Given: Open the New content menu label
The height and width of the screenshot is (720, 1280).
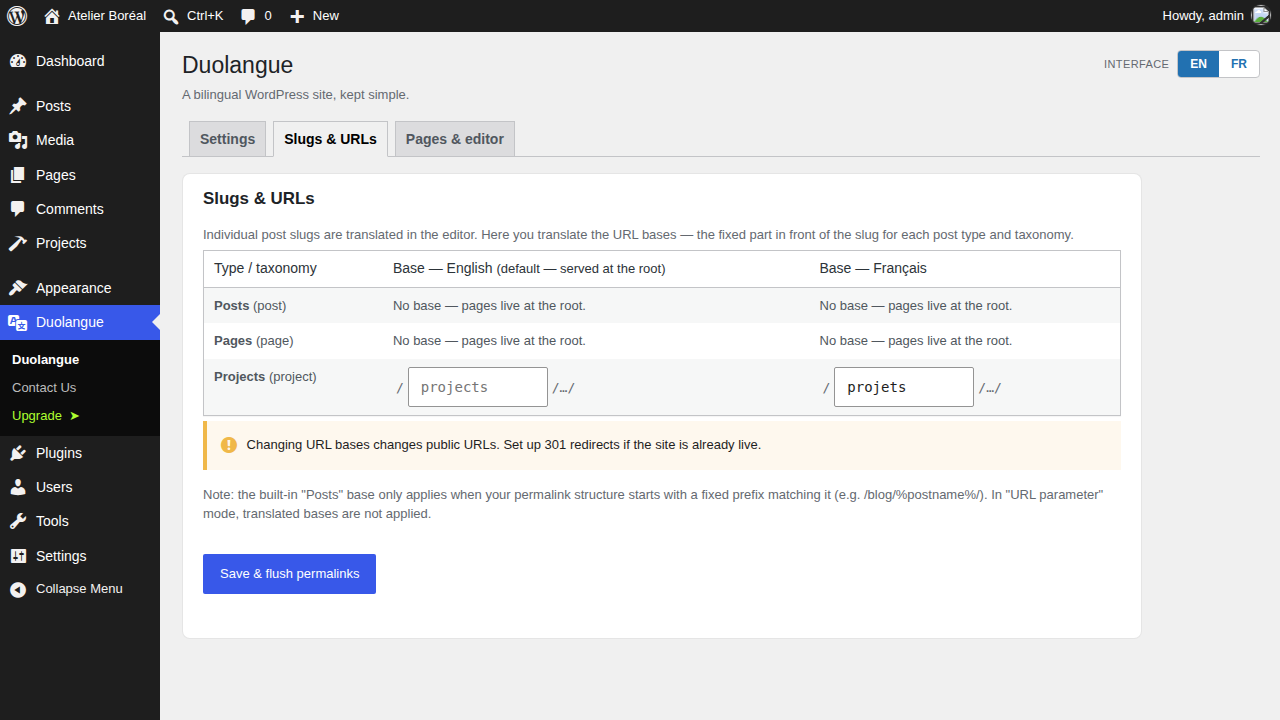Looking at the screenshot, I should (x=326, y=15).
